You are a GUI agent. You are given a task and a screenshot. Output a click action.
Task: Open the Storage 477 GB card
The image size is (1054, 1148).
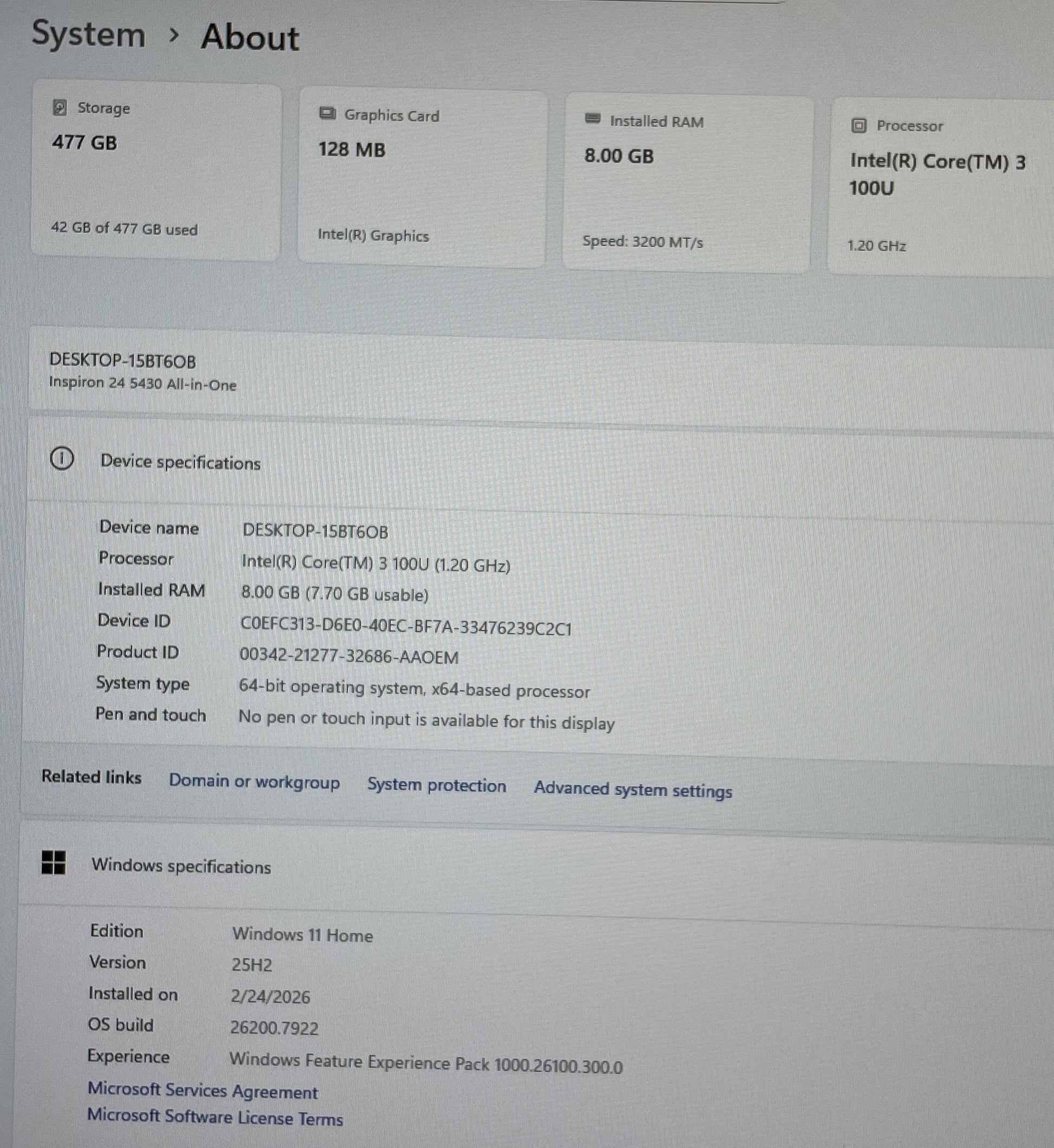pos(155,171)
